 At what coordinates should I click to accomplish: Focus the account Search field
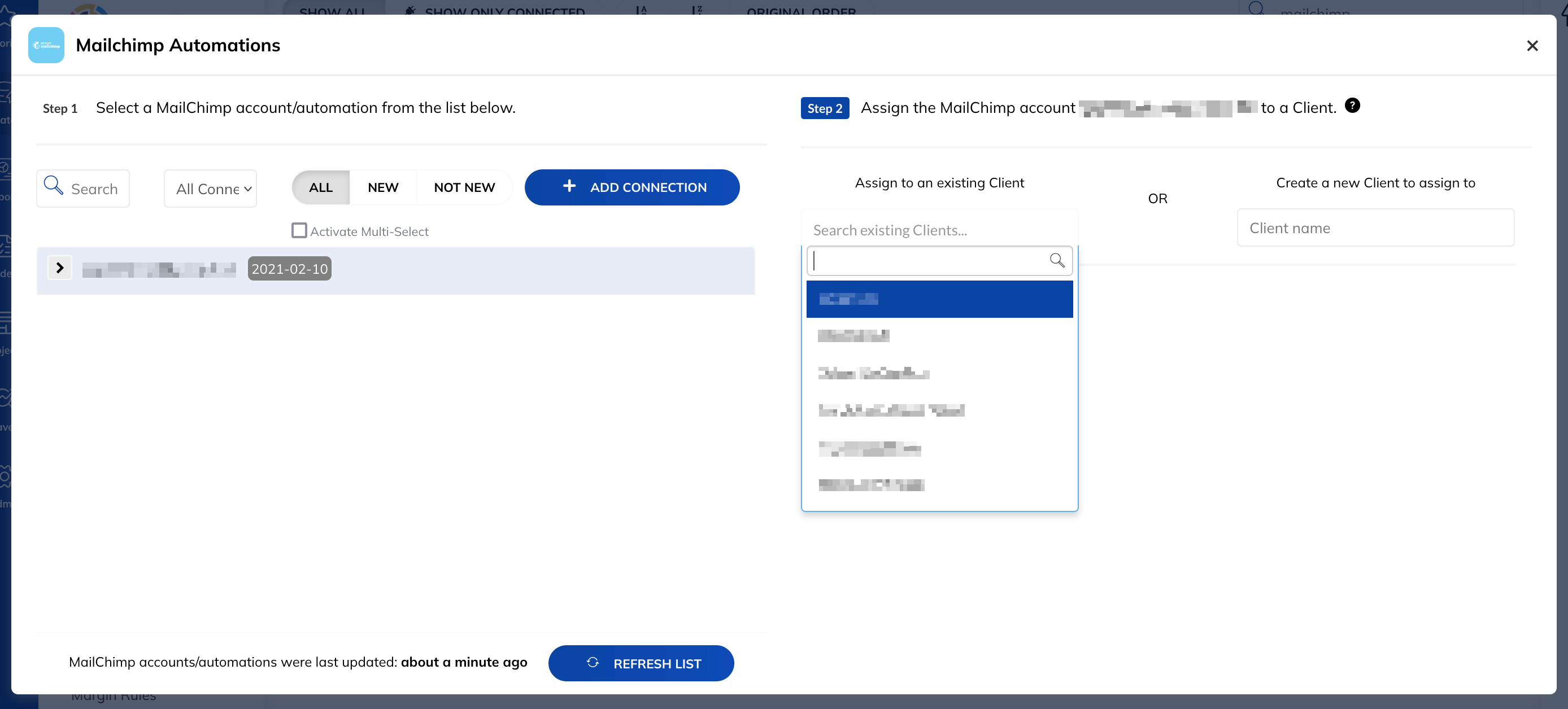(83, 189)
